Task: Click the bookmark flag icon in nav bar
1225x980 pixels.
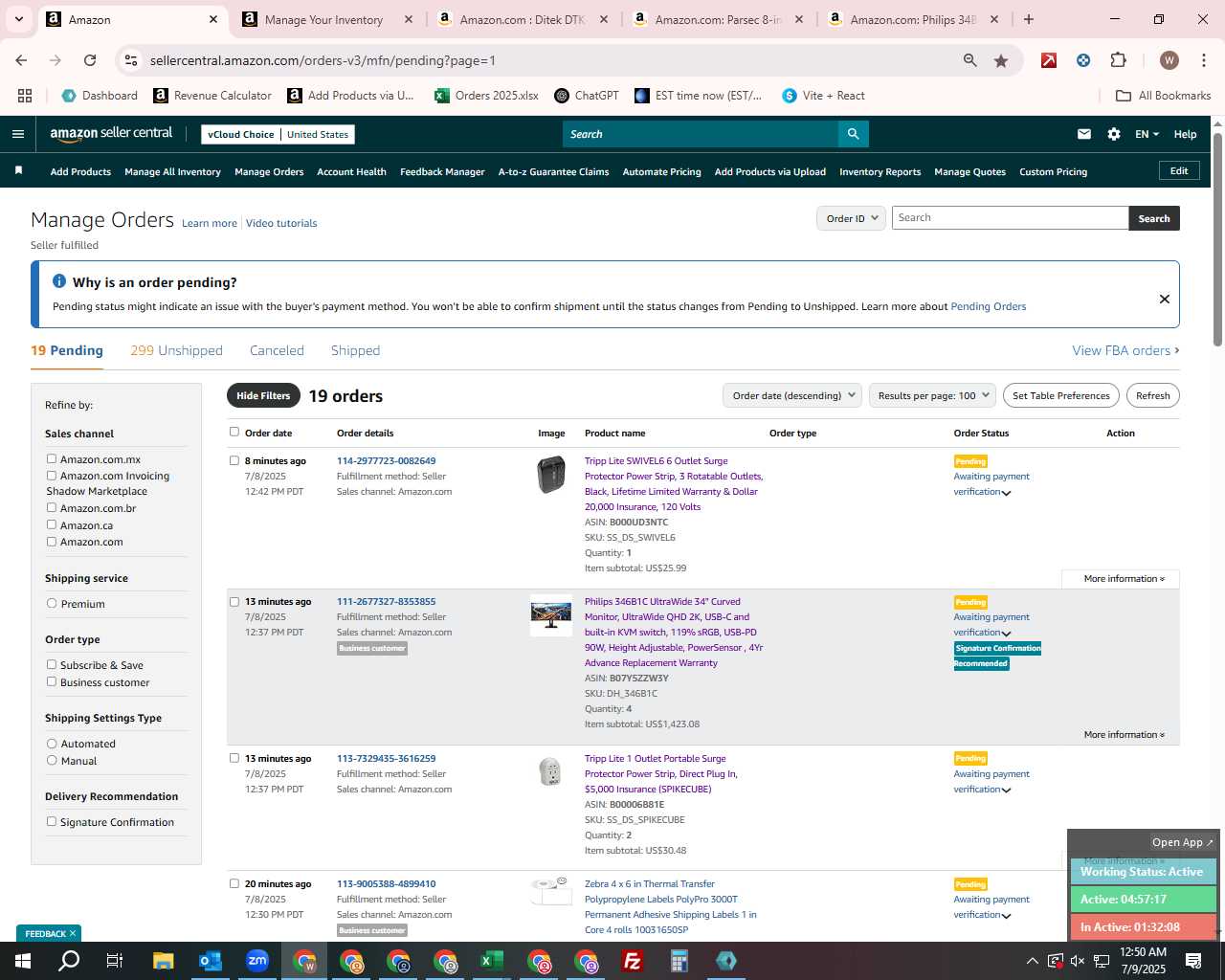Action: (x=18, y=170)
